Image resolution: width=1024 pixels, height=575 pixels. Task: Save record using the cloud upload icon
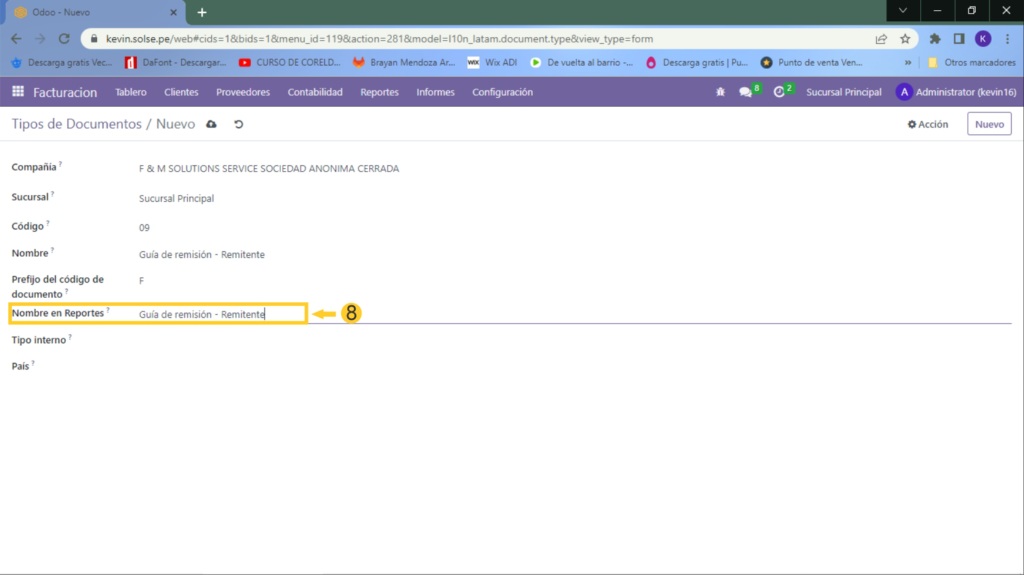point(211,124)
